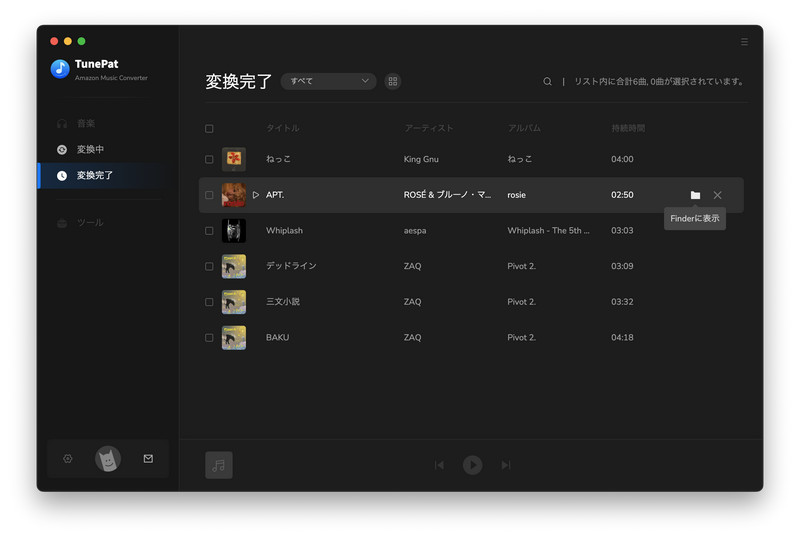Viewport: 800px width, 540px height.
Task: Remove APT. with the X icon
Action: coord(717,195)
